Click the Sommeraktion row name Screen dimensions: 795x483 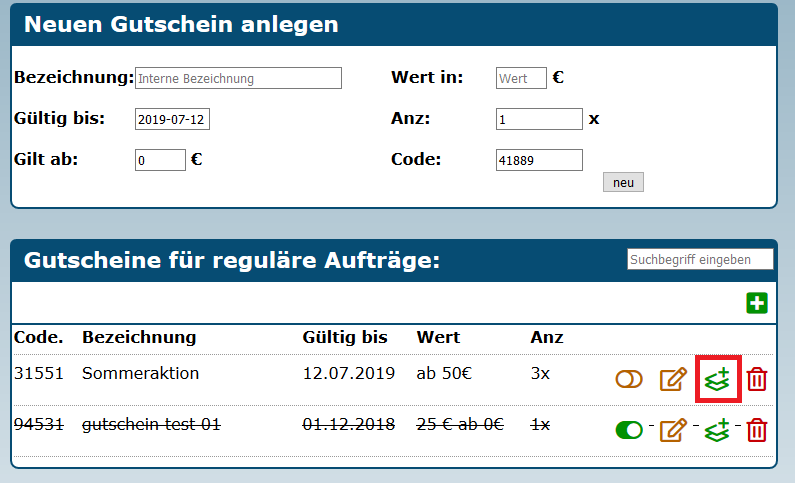tap(141, 374)
